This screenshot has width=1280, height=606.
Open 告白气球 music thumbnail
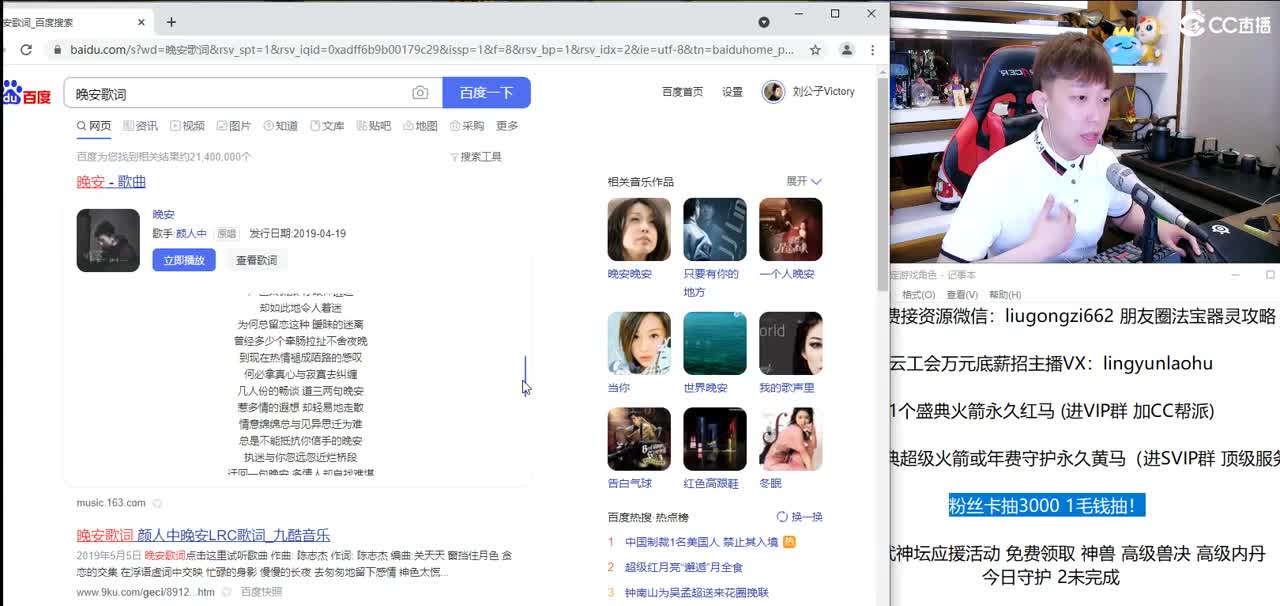click(639, 439)
